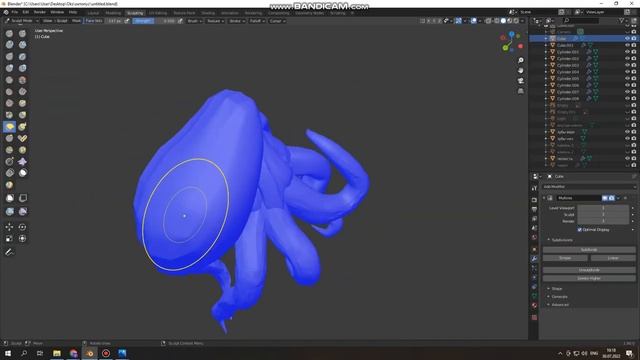Switch to the Modeling workspace tab
Image resolution: width=640 pixels, height=360 pixels.
[x=113, y=13]
